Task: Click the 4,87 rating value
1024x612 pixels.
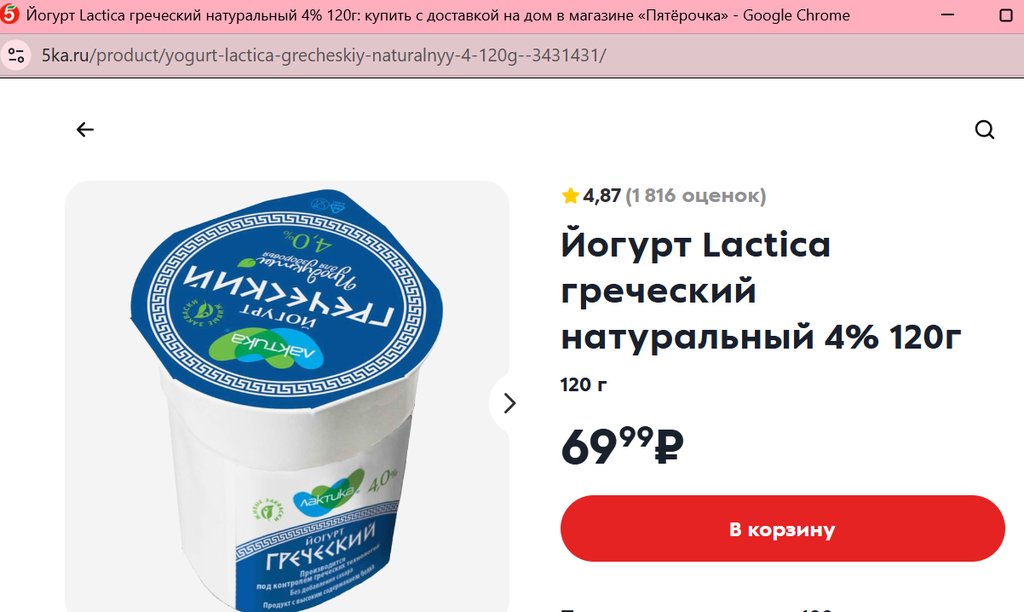Action: pos(601,195)
